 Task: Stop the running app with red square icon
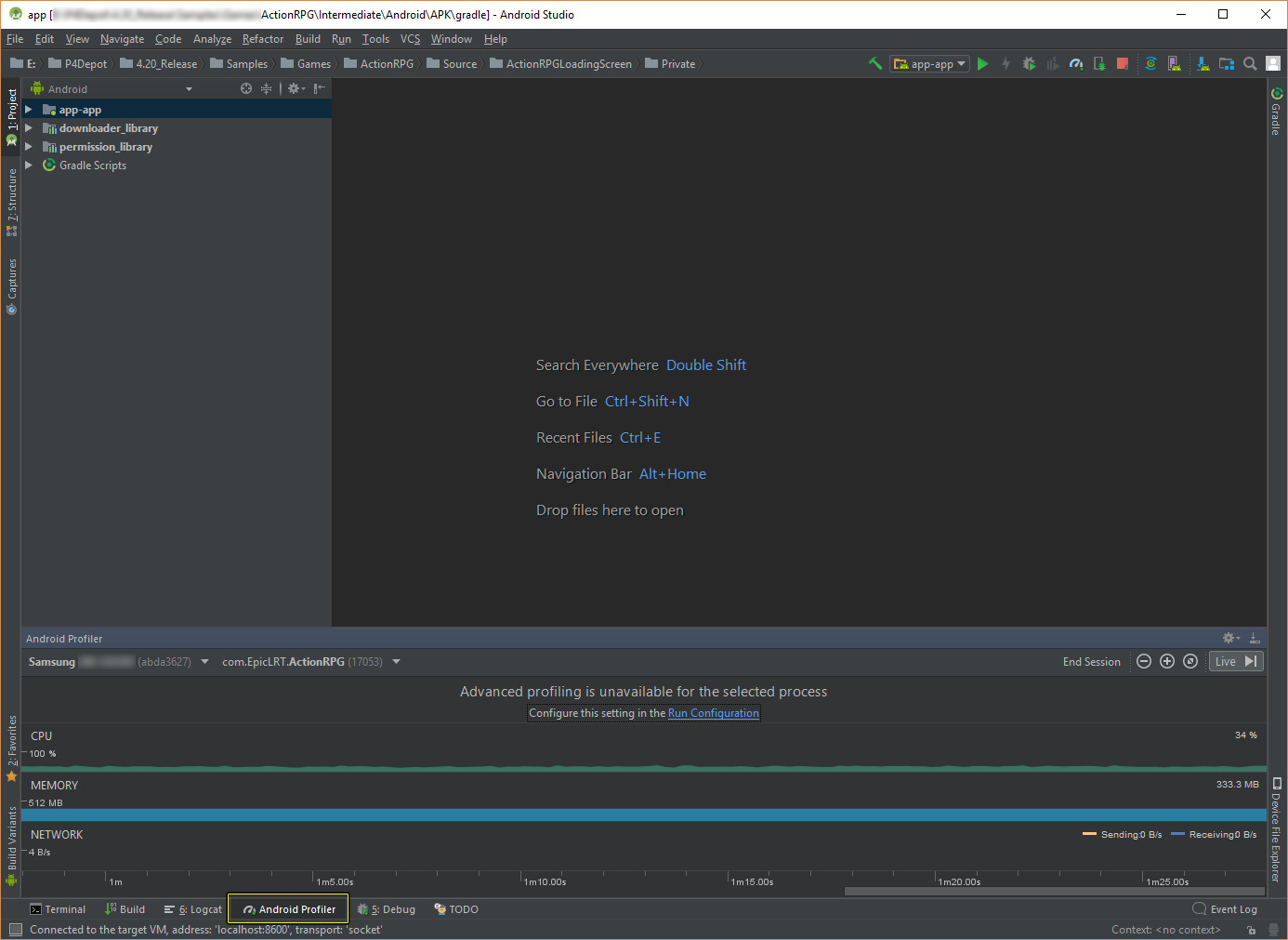pos(1122,63)
